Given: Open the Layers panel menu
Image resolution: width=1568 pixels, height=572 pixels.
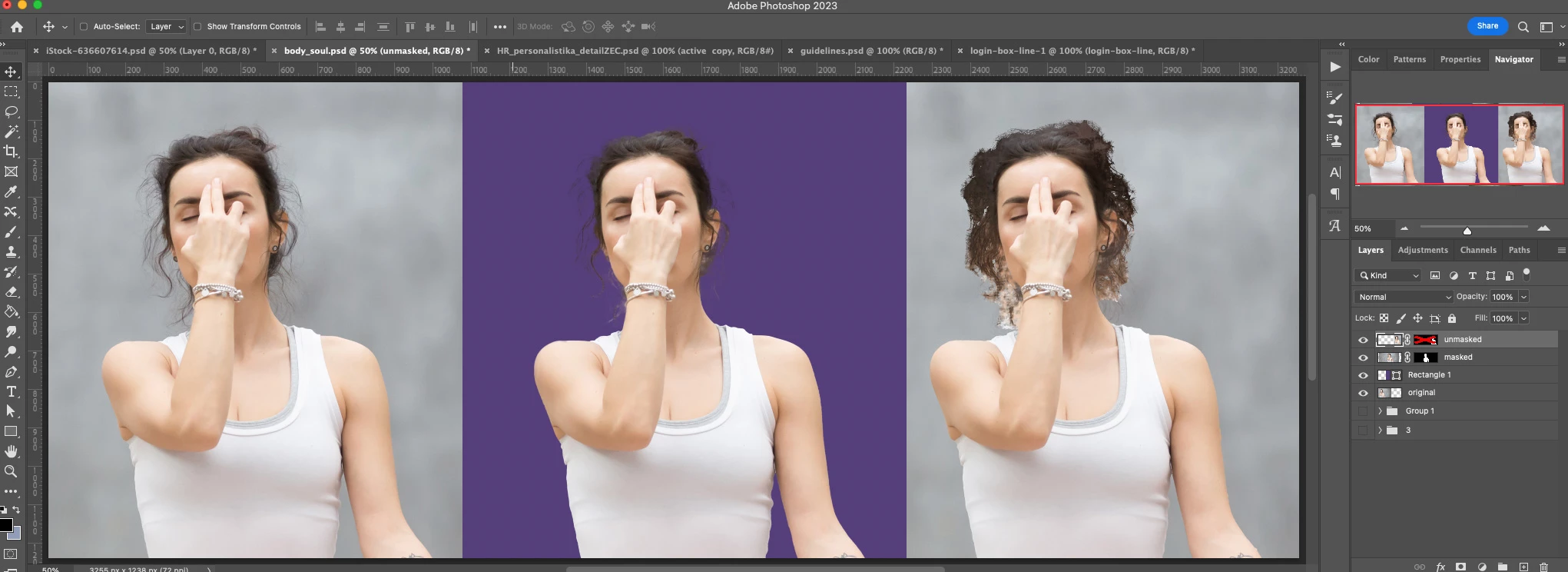Looking at the screenshot, I should point(1560,251).
